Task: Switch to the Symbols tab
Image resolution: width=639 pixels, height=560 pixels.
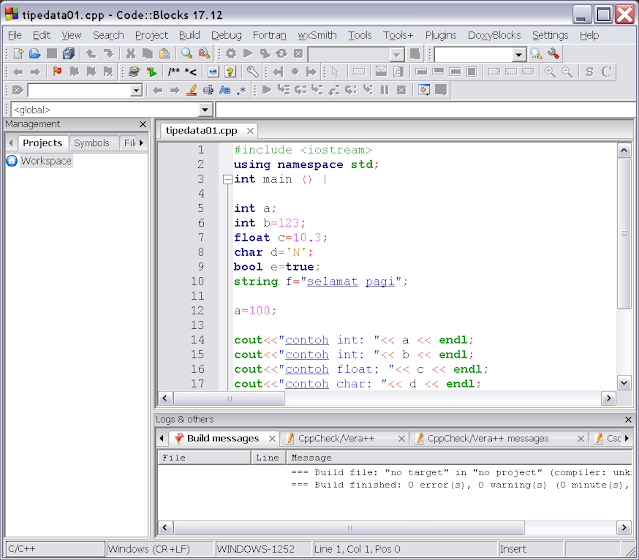Action: coord(91,143)
